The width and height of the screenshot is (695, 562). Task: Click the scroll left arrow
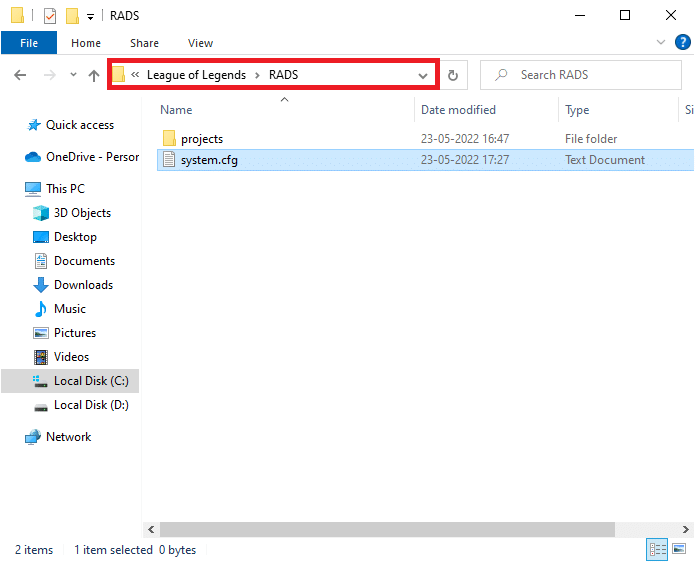[151, 529]
